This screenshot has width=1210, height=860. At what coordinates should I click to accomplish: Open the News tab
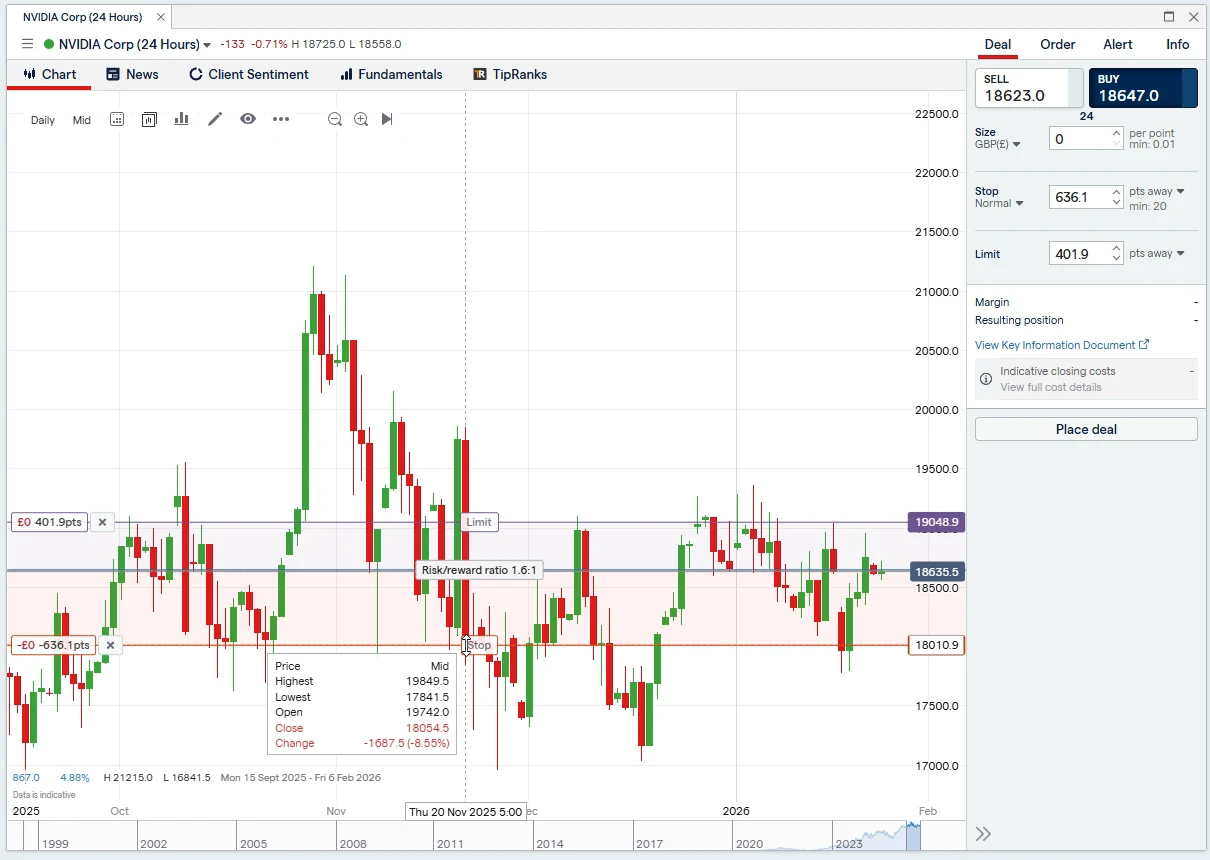tap(132, 74)
